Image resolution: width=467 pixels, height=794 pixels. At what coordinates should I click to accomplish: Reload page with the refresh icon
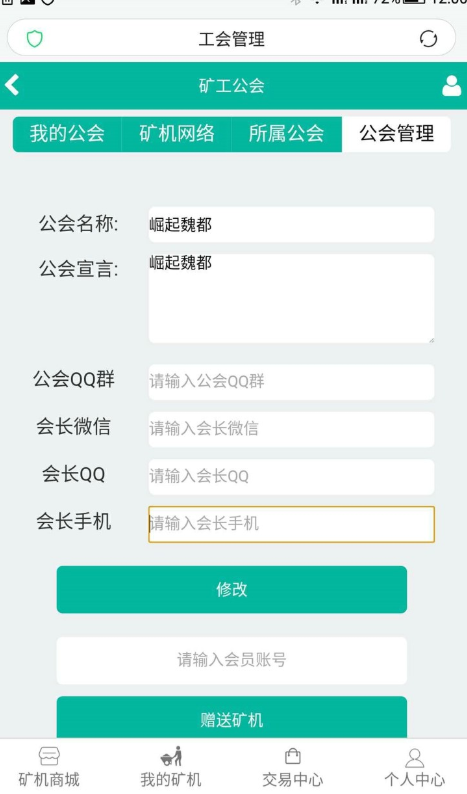coord(428,38)
